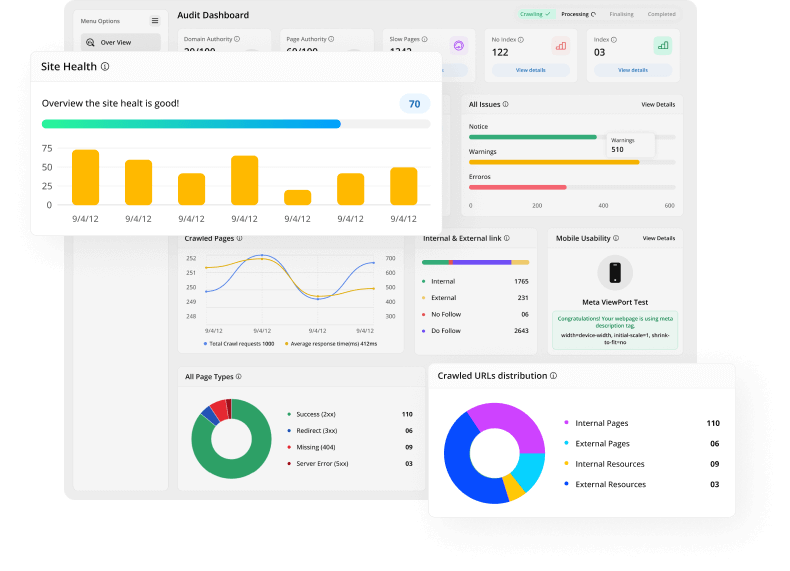Click info icon next to All Issues
The width and height of the screenshot is (790, 571).
click(505, 104)
